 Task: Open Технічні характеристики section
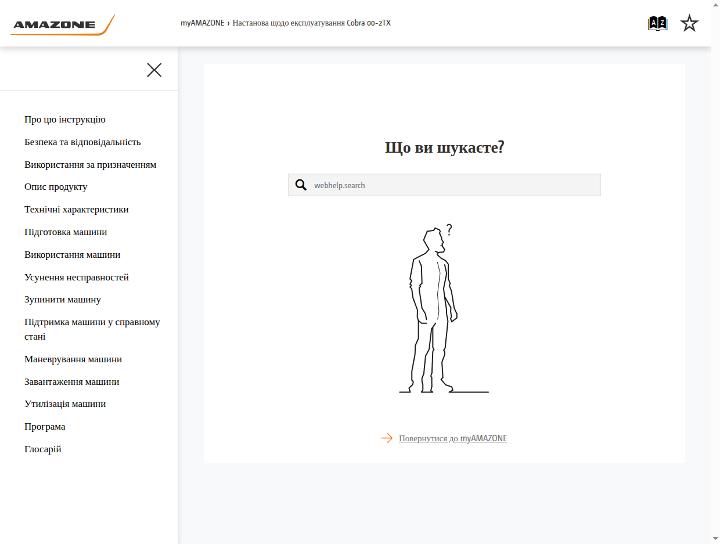point(76,209)
